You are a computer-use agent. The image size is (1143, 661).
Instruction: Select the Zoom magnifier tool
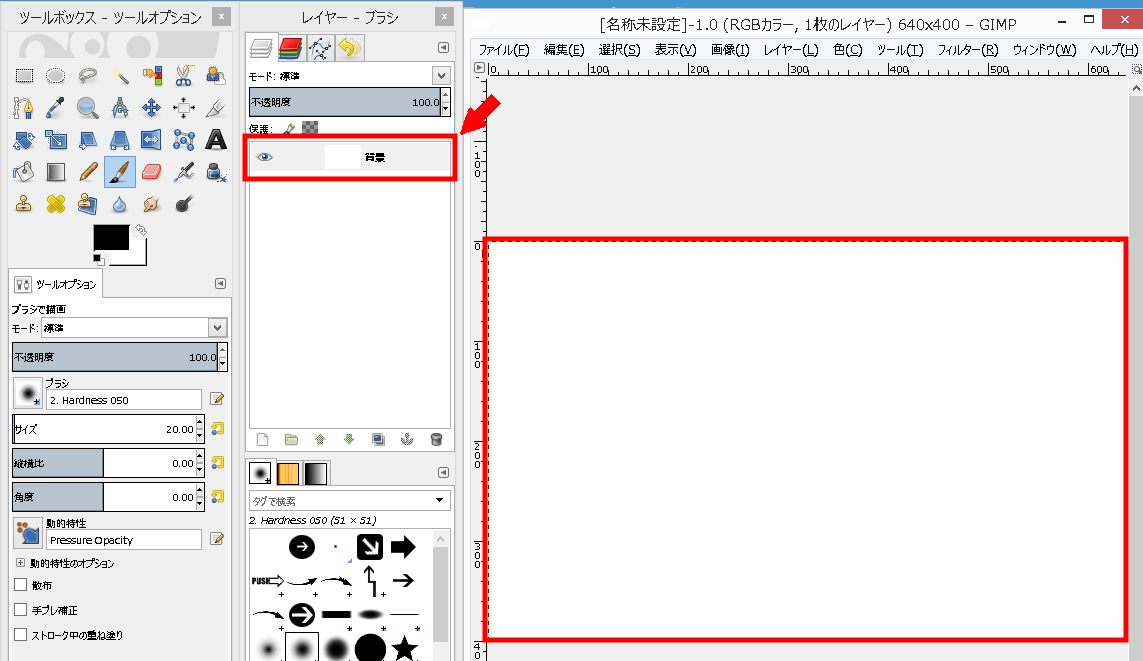pos(87,108)
